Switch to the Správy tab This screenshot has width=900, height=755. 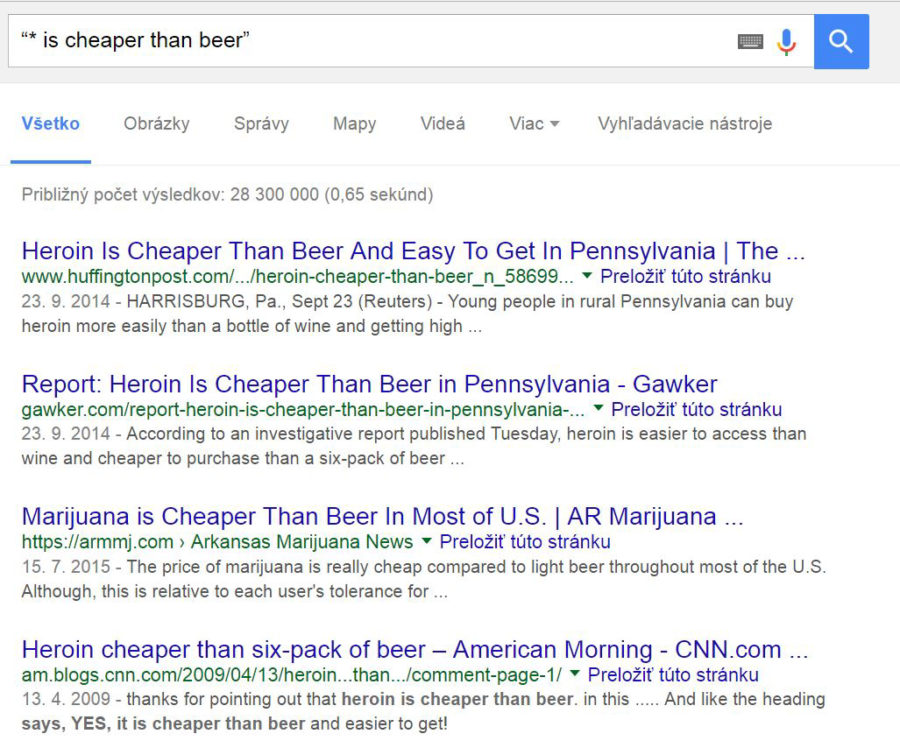coord(261,123)
